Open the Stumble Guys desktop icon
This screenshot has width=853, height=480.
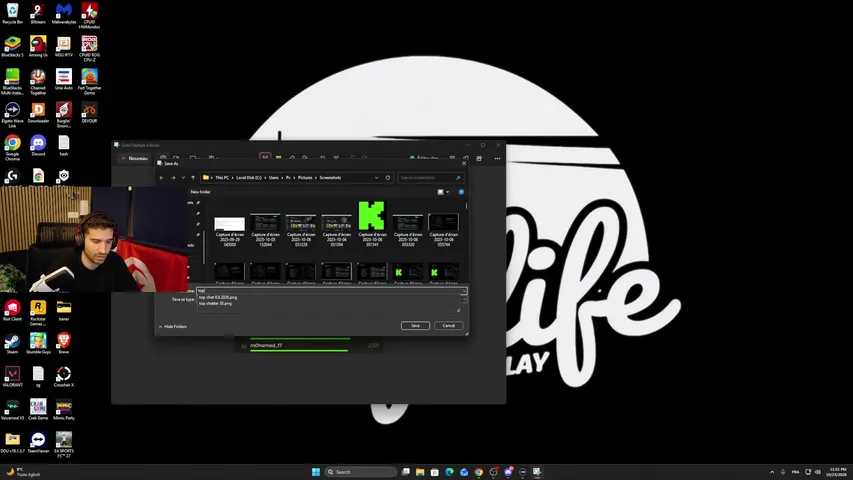point(38,343)
